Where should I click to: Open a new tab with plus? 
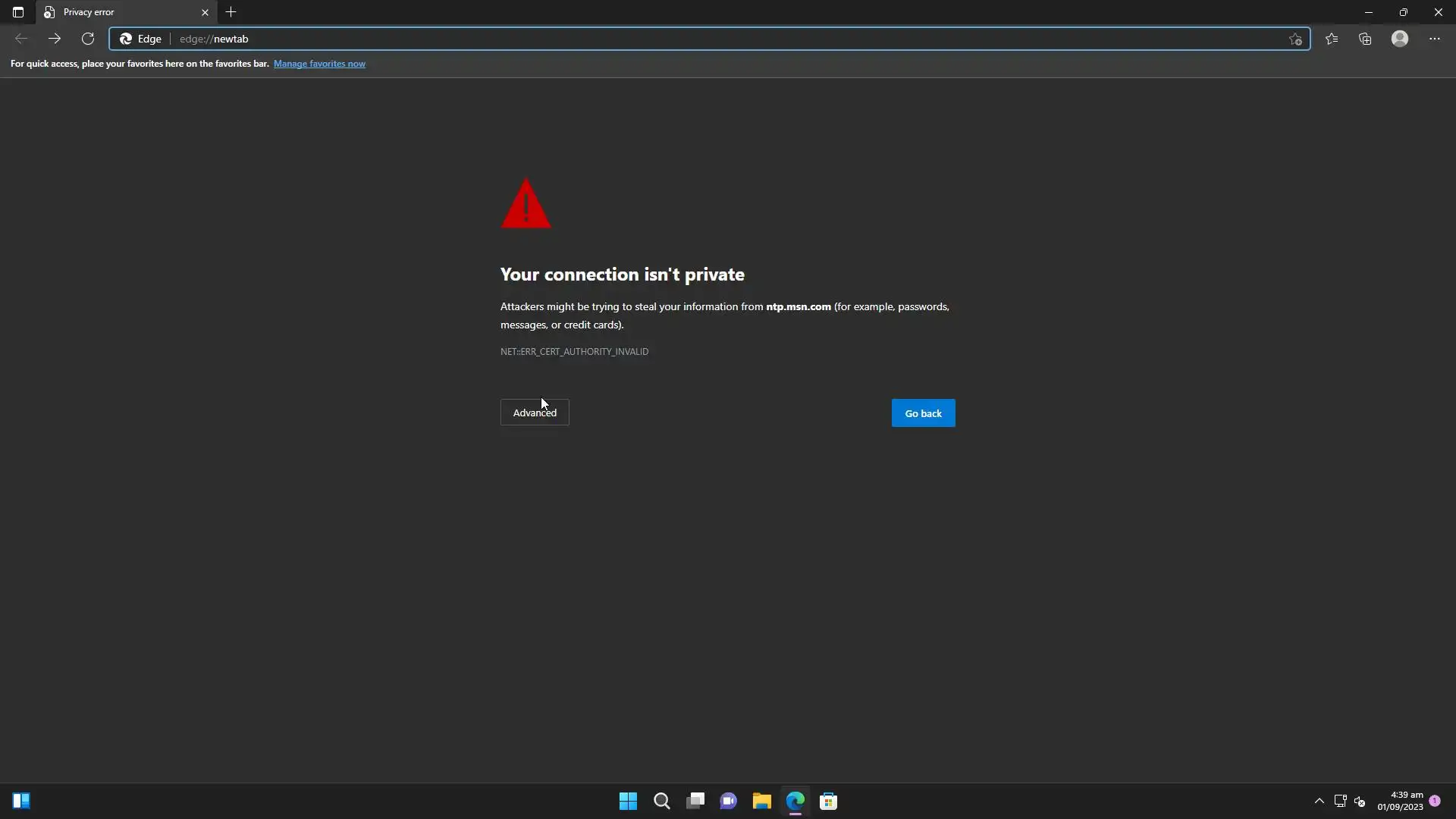pos(231,12)
